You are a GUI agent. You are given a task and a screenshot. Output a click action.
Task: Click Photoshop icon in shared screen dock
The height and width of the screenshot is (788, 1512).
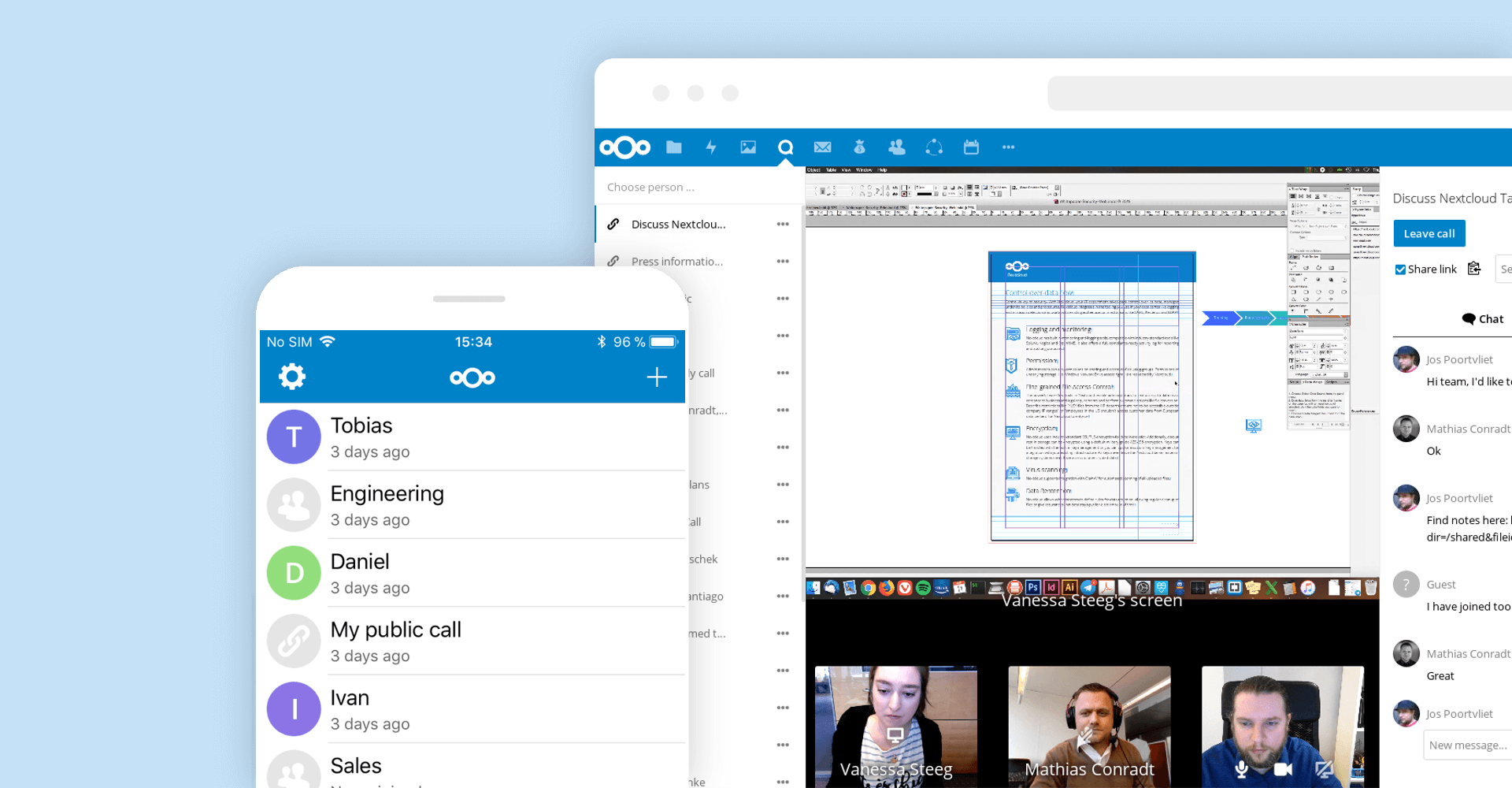tap(1032, 588)
